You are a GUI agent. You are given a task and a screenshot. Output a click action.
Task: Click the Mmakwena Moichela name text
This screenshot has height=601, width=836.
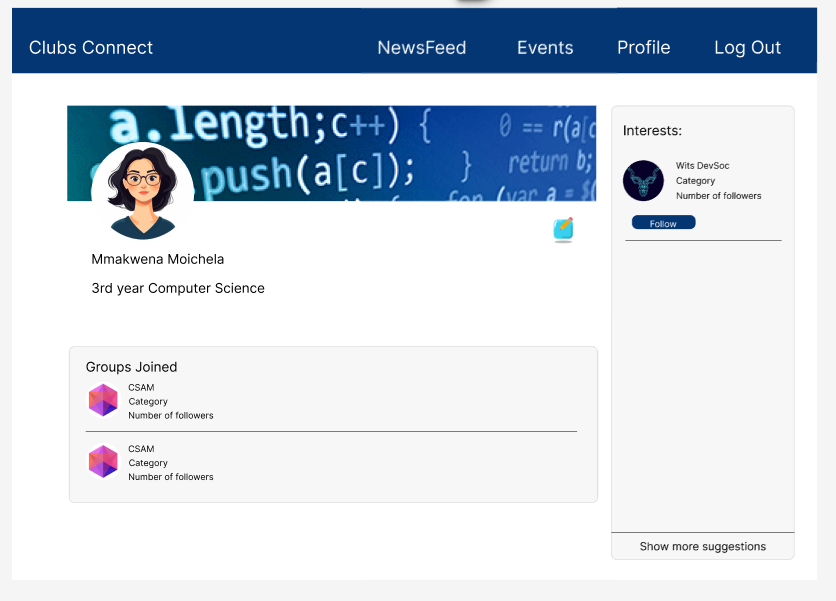(158, 259)
